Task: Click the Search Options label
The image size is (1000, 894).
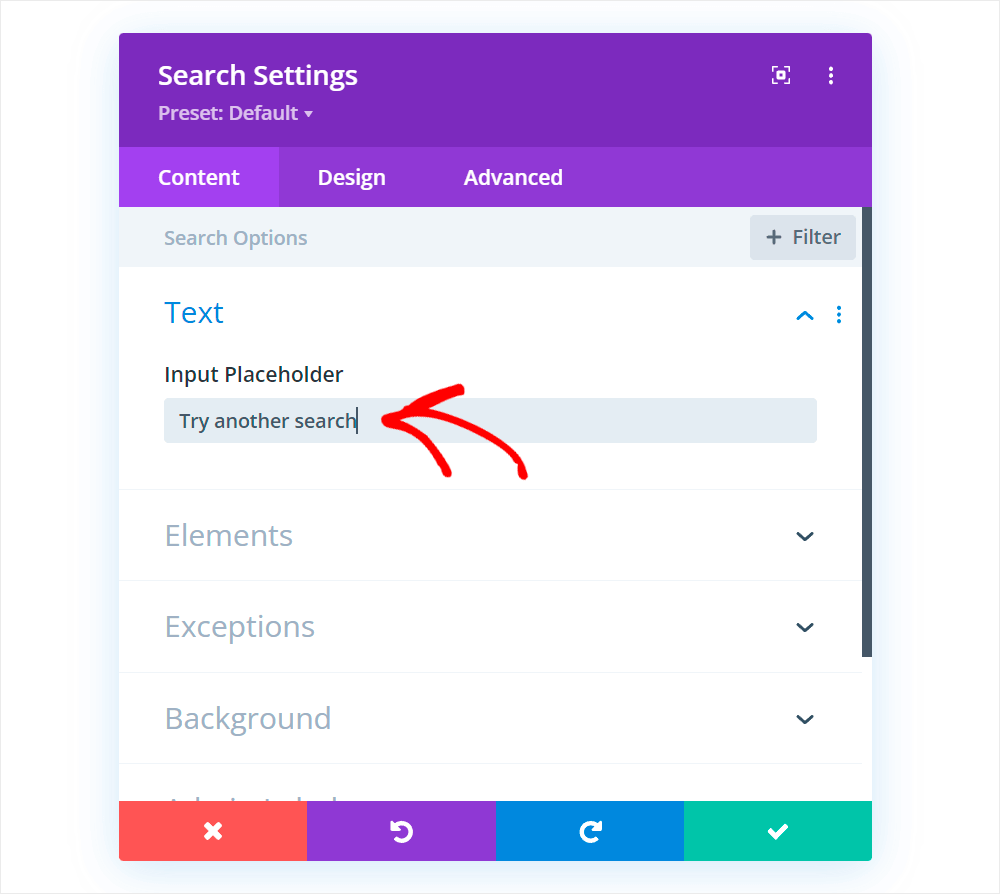Action: pyautogui.click(x=235, y=237)
